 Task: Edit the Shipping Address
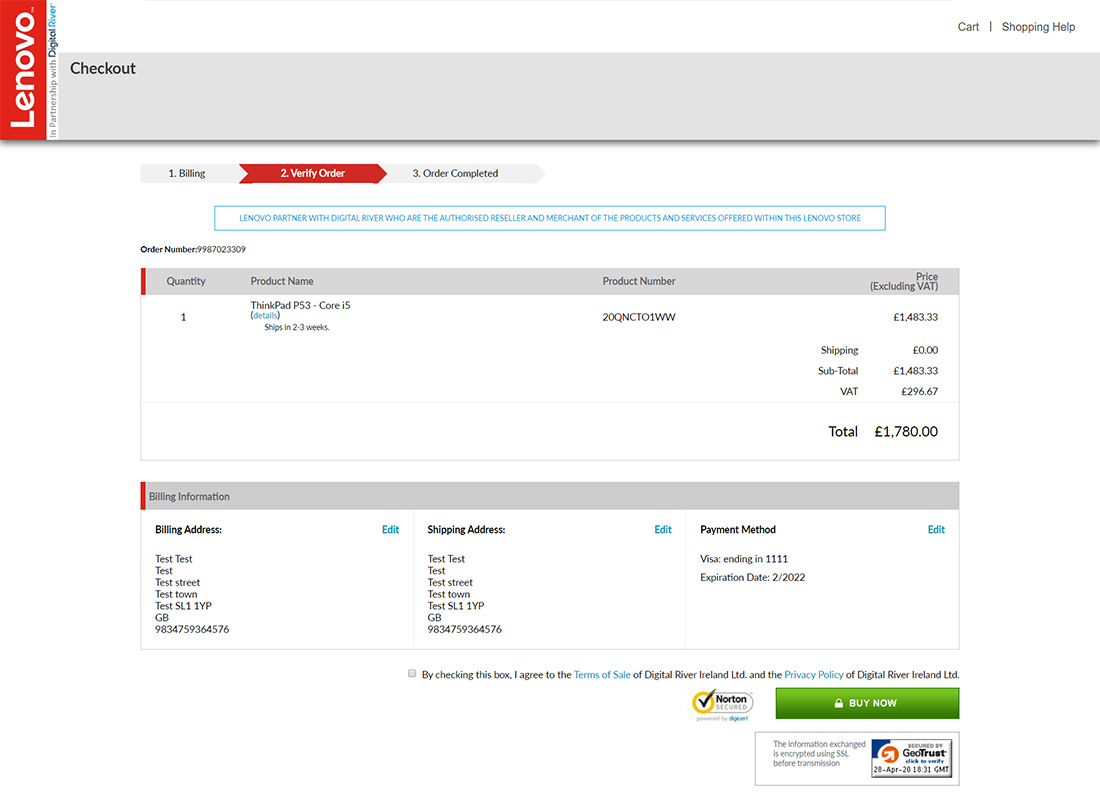point(663,530)
